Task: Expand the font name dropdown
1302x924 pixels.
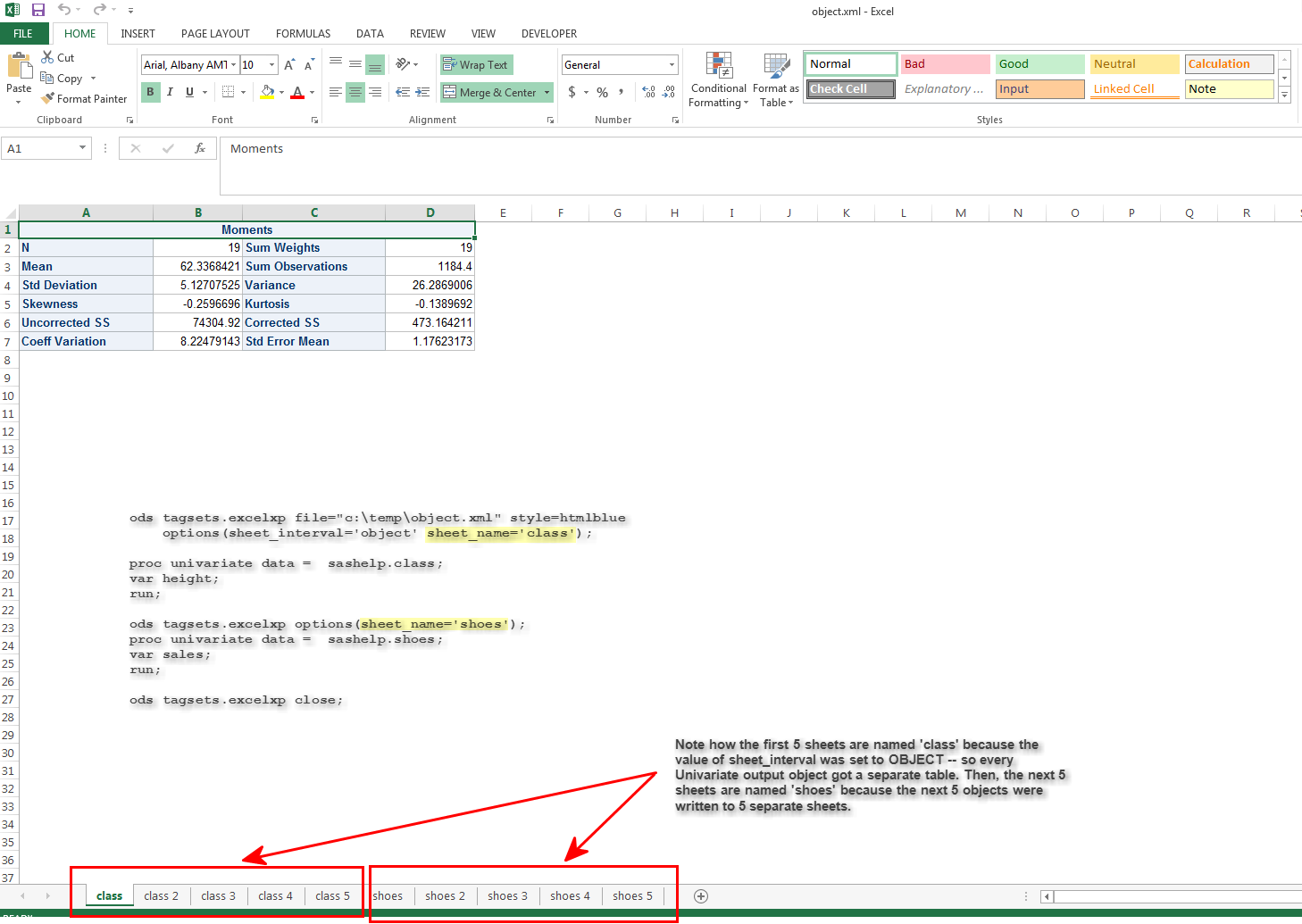Action: pyautogui.click(x=234, y=65)
